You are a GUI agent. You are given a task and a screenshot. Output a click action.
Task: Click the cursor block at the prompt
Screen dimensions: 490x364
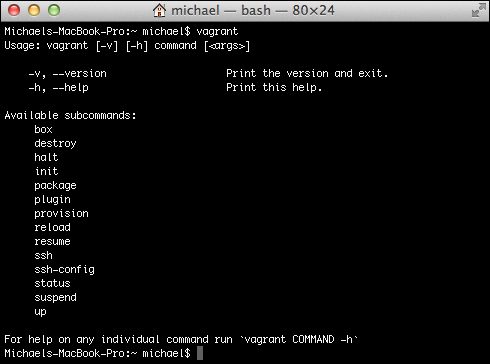coord(200,353)
